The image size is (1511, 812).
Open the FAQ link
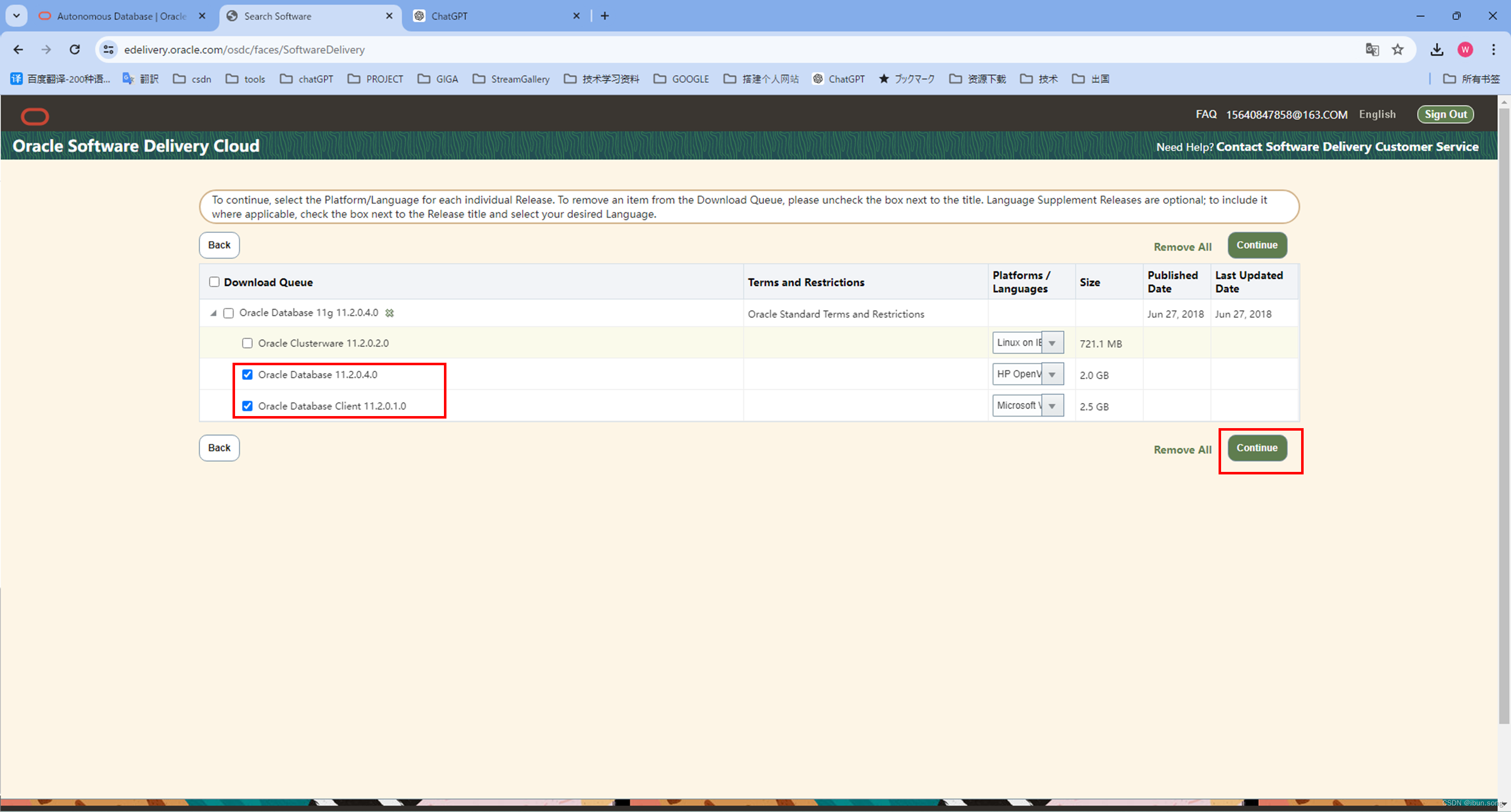[1206, 114]
